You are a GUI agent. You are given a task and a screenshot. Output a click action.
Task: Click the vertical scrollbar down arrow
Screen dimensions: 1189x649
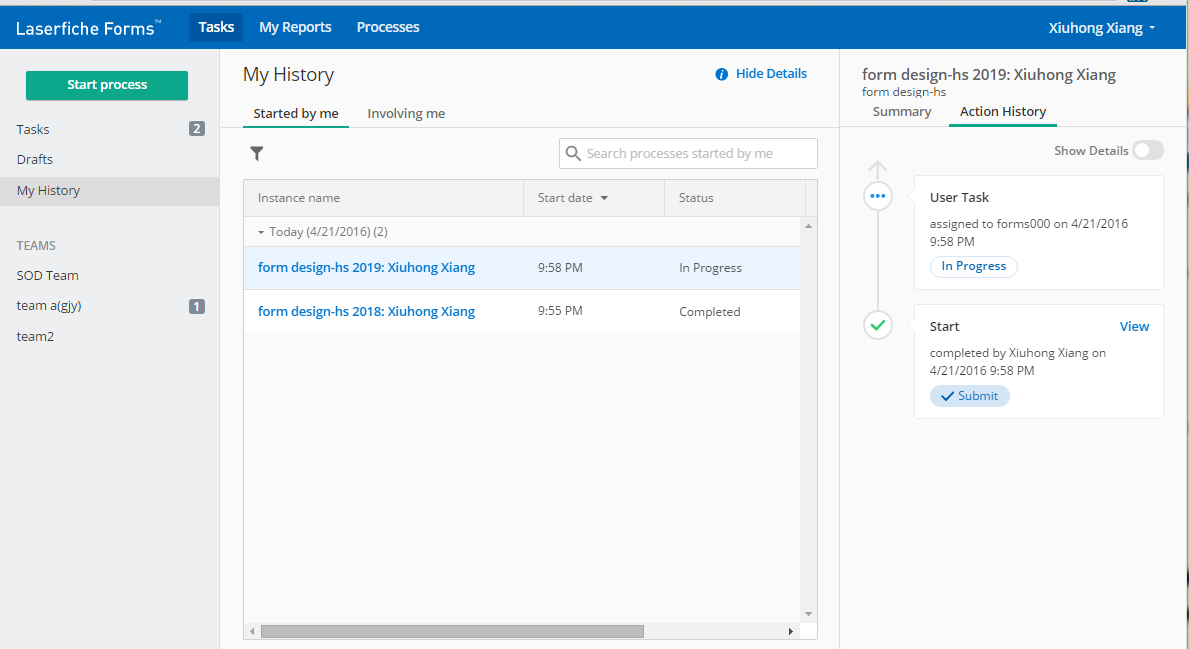point(808,614)
